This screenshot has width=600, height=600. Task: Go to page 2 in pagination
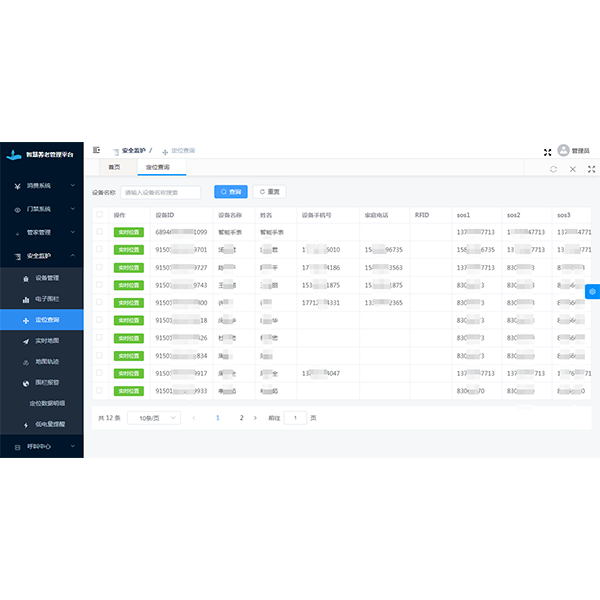click(241, 418)
